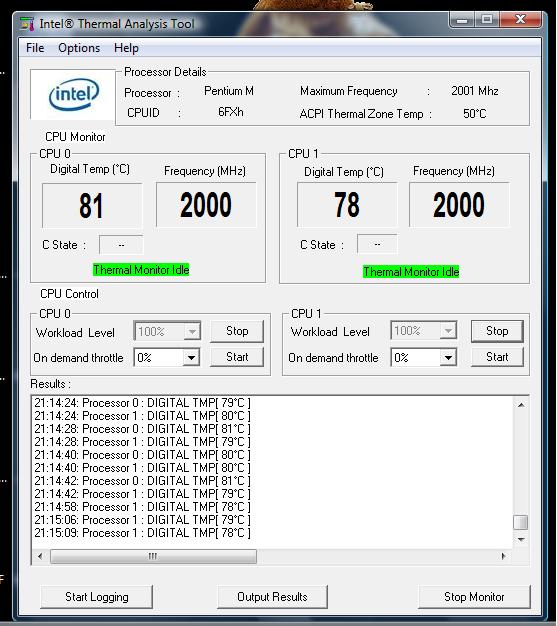Click the Results list scroll up arrow
557x626 pixels.
[521, 405]
